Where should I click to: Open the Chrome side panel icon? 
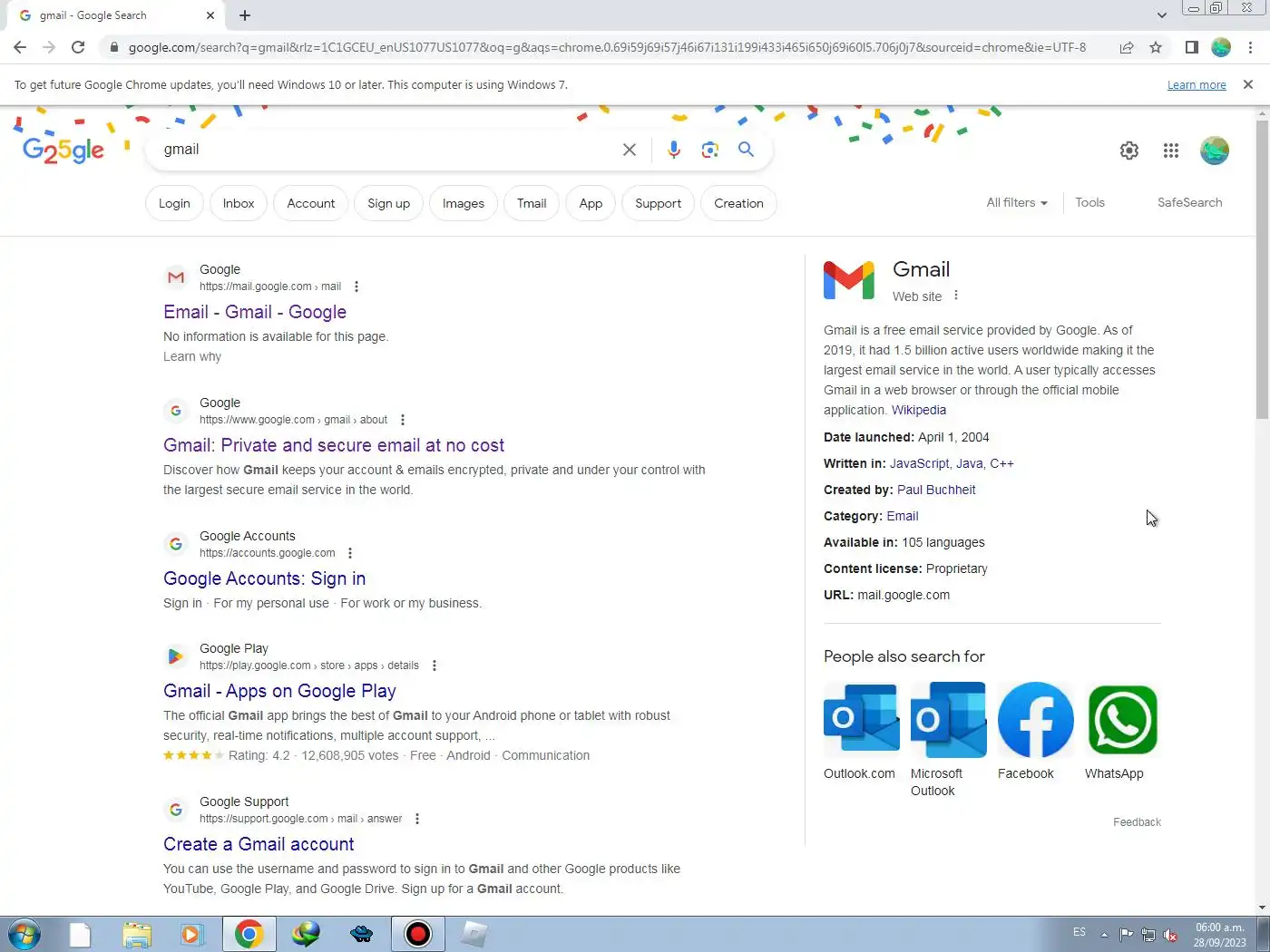click(1192, 47)
